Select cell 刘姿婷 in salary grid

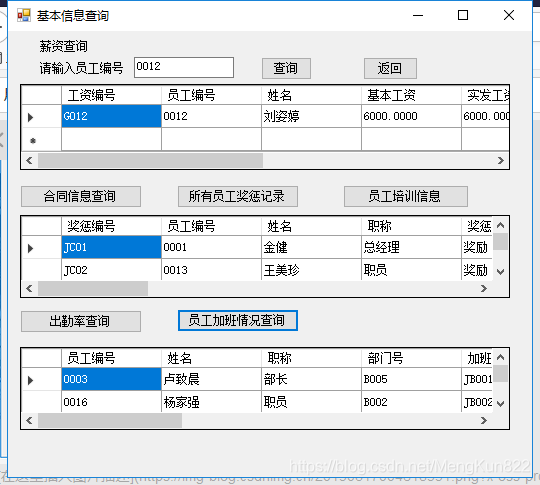[x=311, y=116]
